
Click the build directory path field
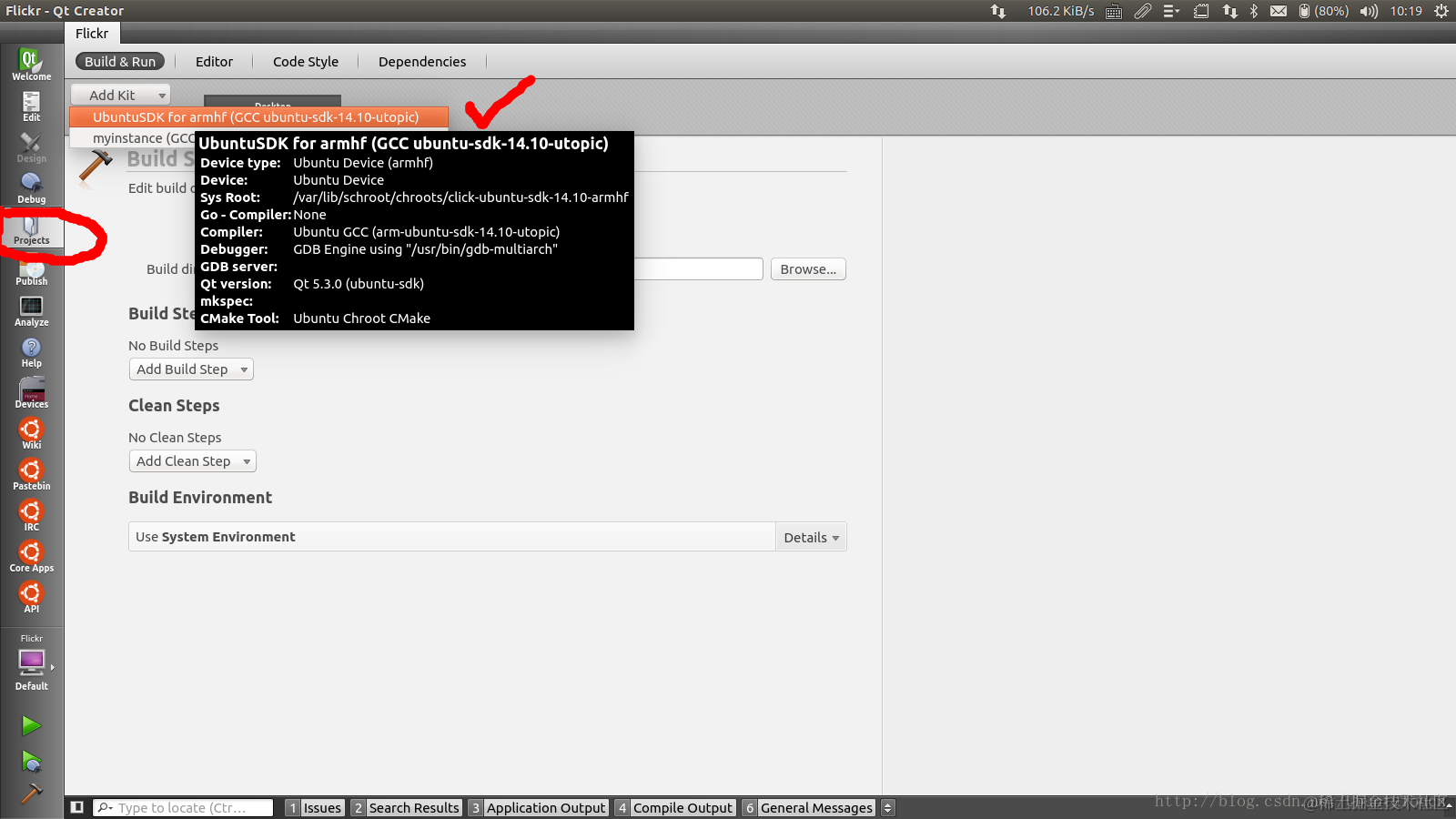coord(698,269)
